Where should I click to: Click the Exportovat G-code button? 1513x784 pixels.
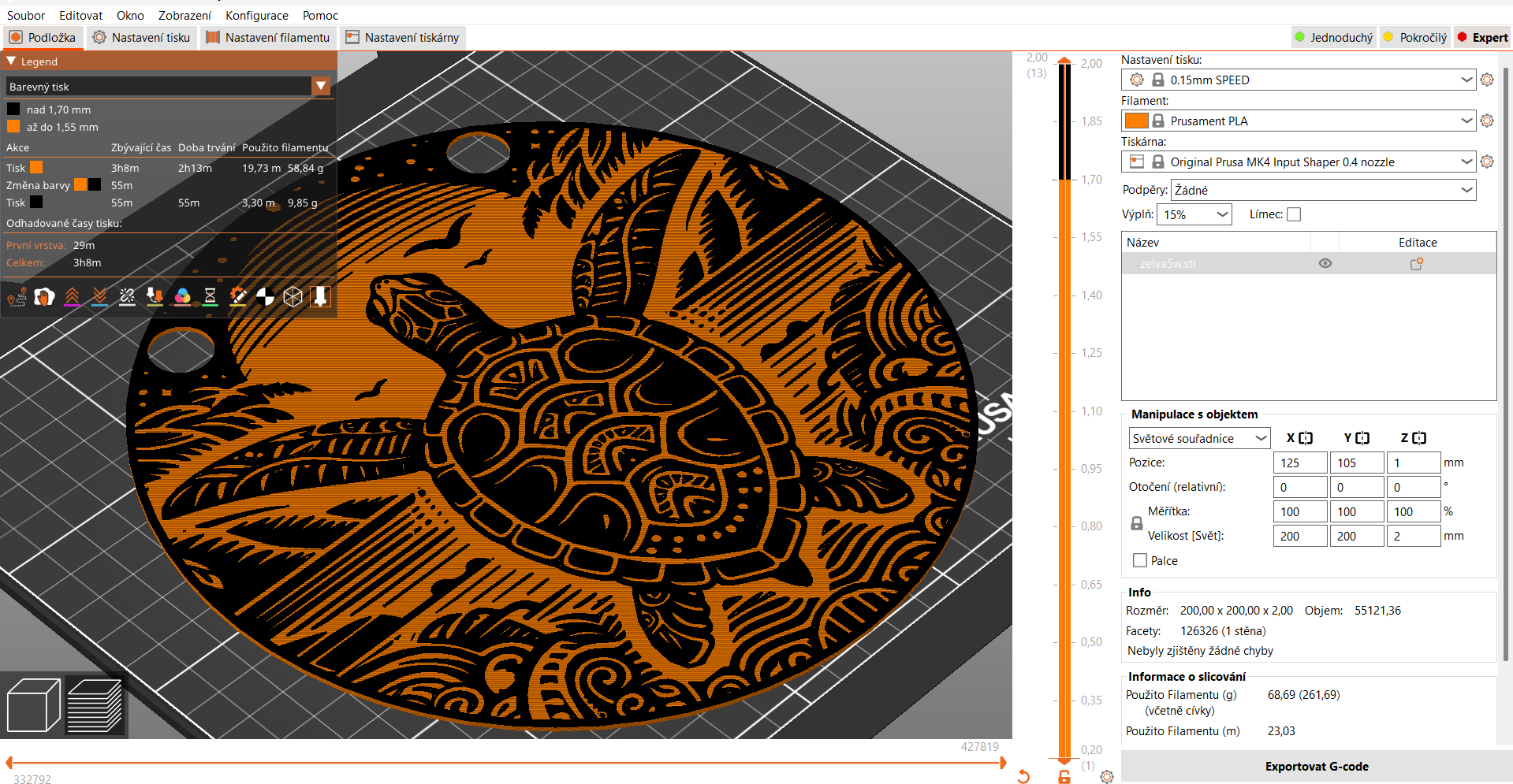(x=1317, y=766)
